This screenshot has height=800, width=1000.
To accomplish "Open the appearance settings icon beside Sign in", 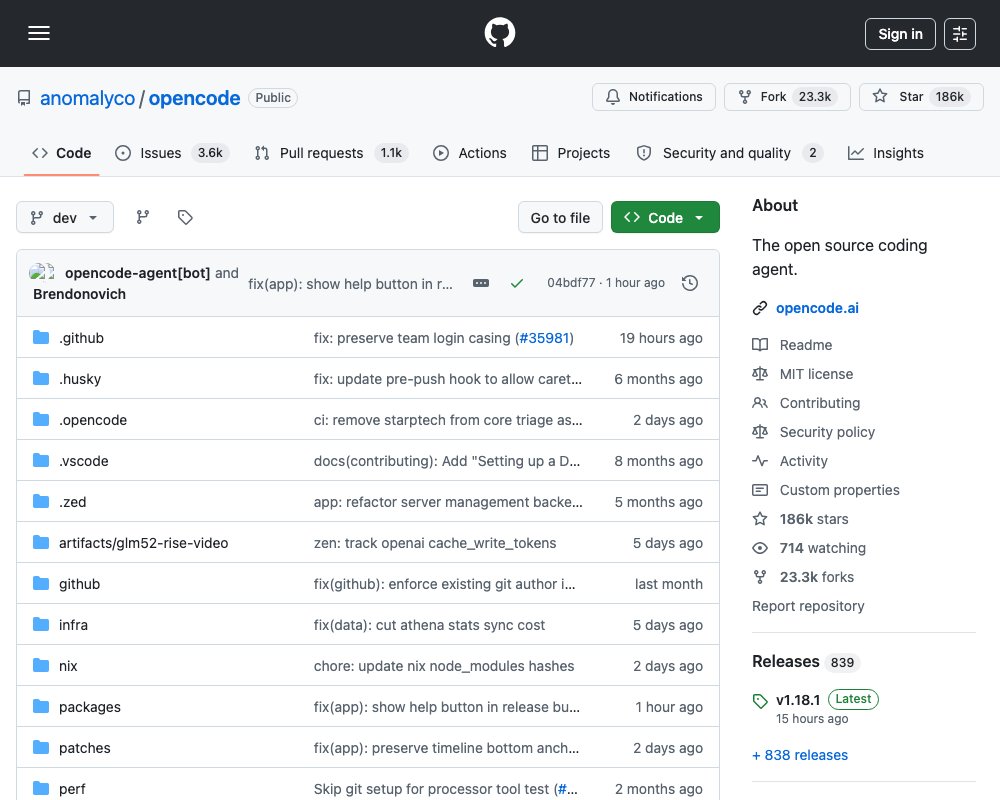I will click(959, 34).
